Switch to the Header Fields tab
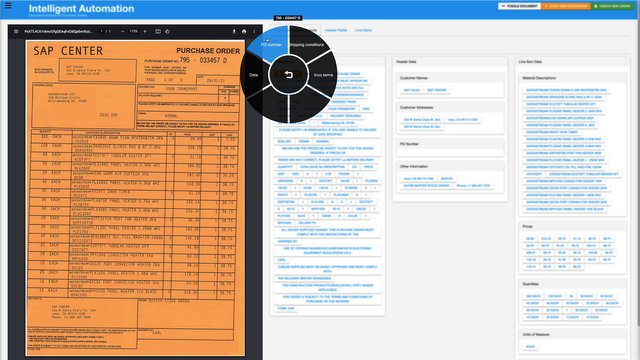Viewport: 640px width, 360px height. click(x=336, y=30)
